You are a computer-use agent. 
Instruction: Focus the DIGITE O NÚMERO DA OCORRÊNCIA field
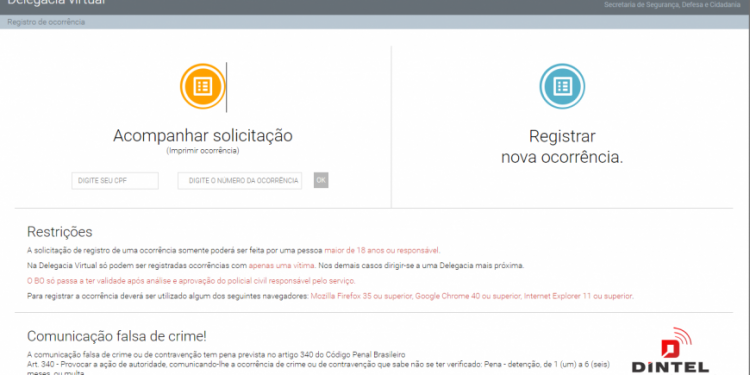click(240, 181)
